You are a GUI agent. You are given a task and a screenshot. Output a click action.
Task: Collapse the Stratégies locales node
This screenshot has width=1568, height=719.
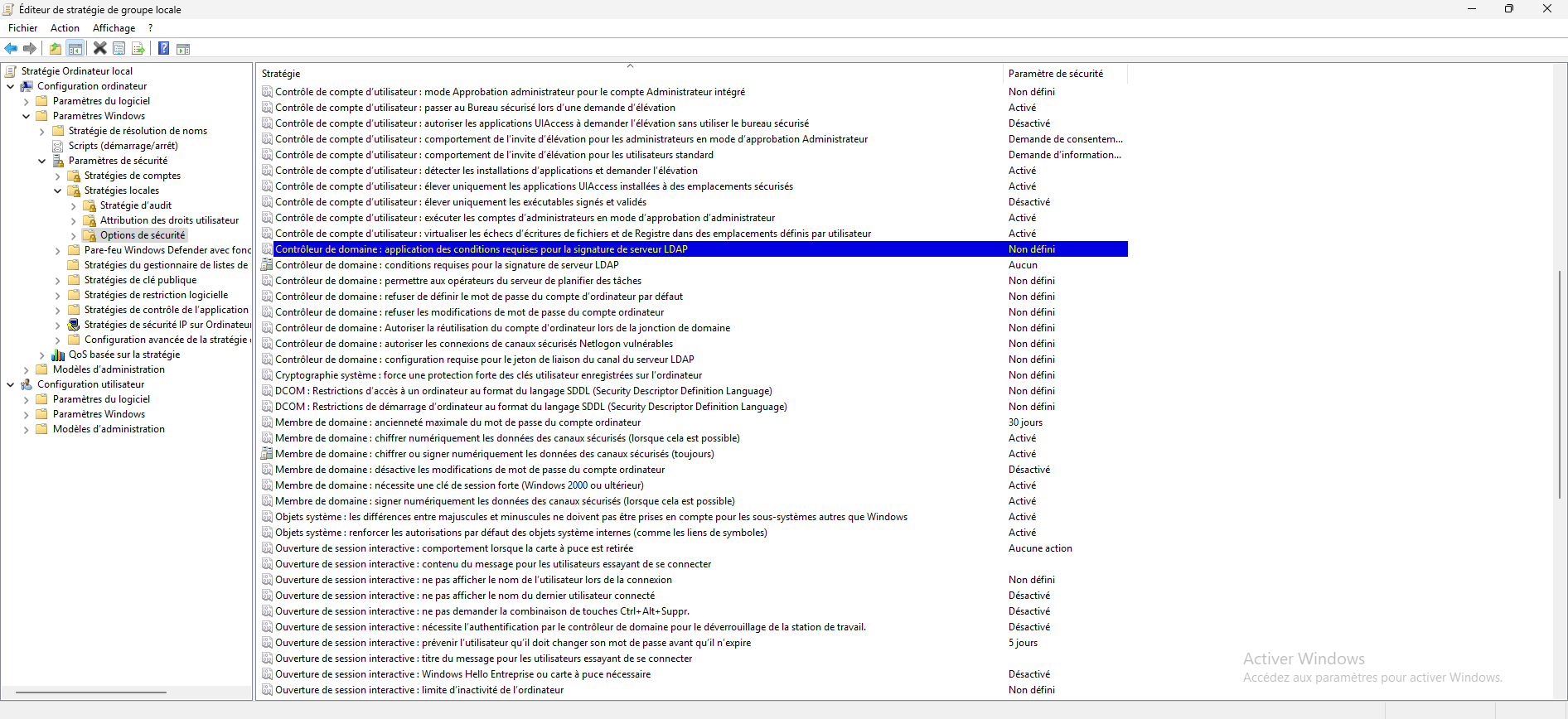pyautogui.click(x=57, y=191)
